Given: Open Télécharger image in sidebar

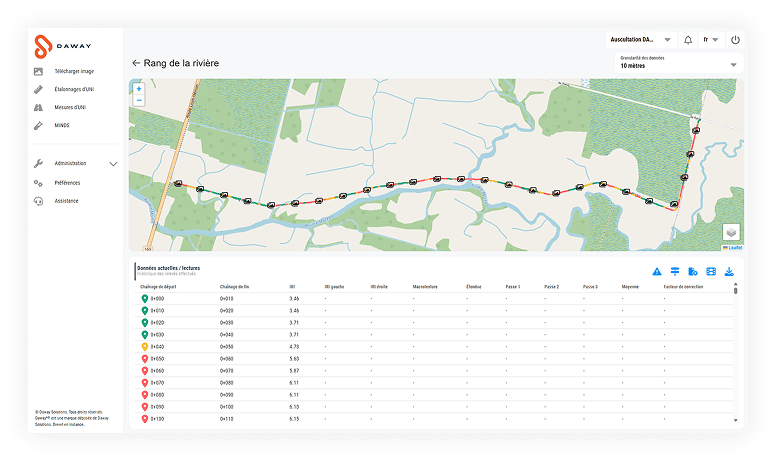Looking at the screenshot, I should coord(74,72).
